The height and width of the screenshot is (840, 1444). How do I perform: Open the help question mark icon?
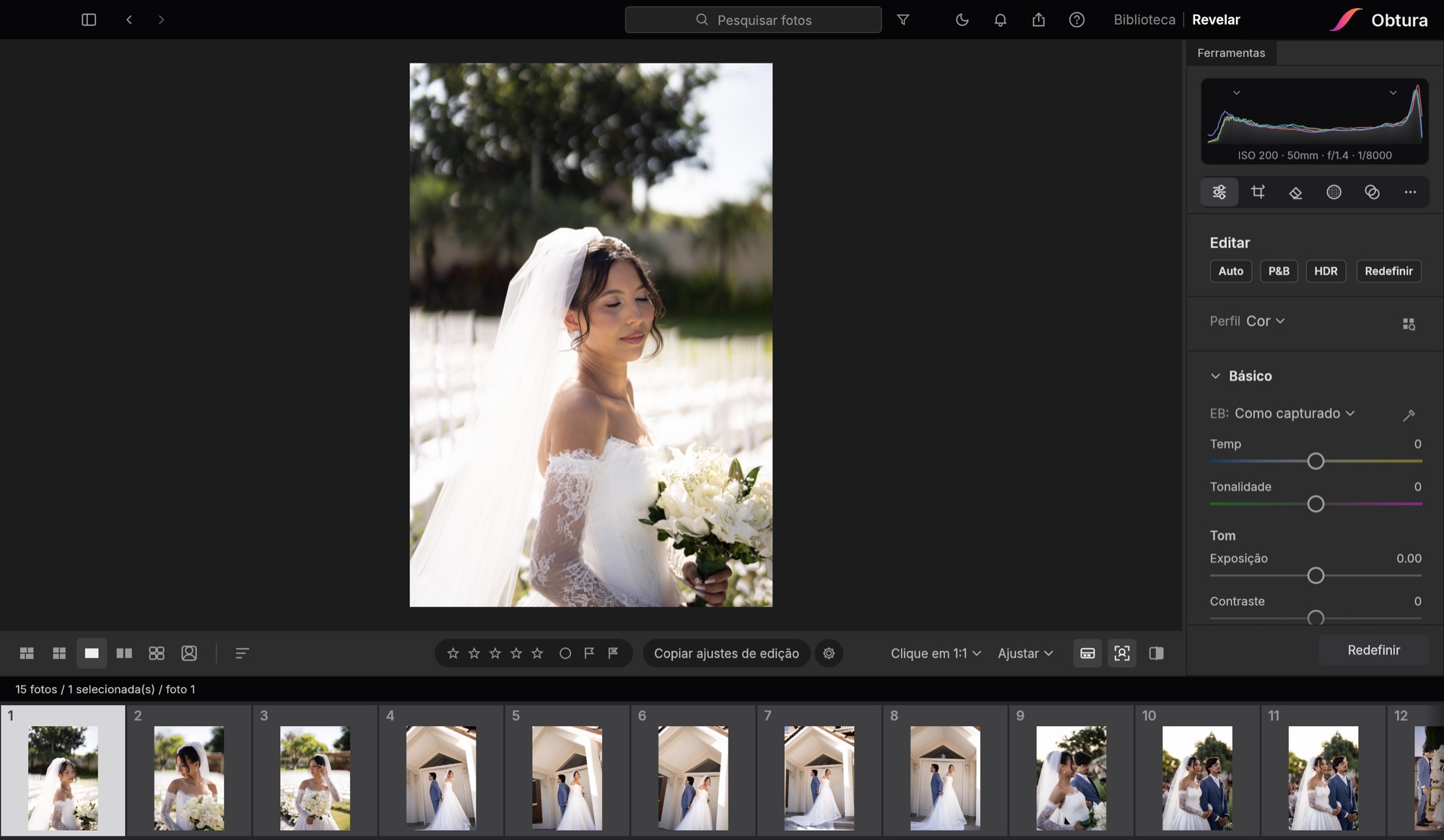(x=1077, y=19)
